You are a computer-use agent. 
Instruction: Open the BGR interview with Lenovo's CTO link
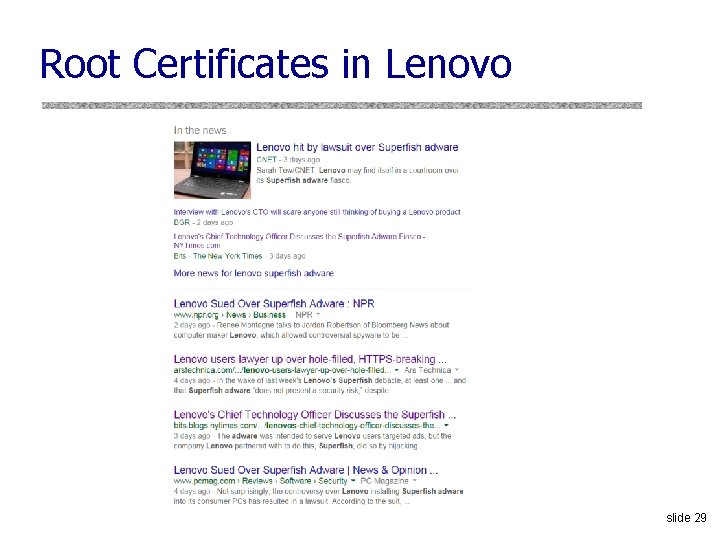tap(317, 212)
